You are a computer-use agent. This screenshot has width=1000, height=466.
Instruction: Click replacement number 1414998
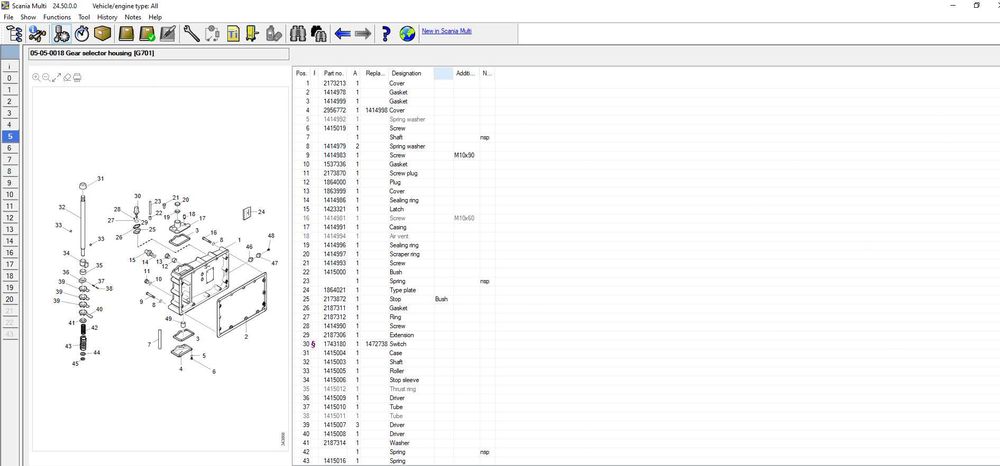(x=376, y=110)
